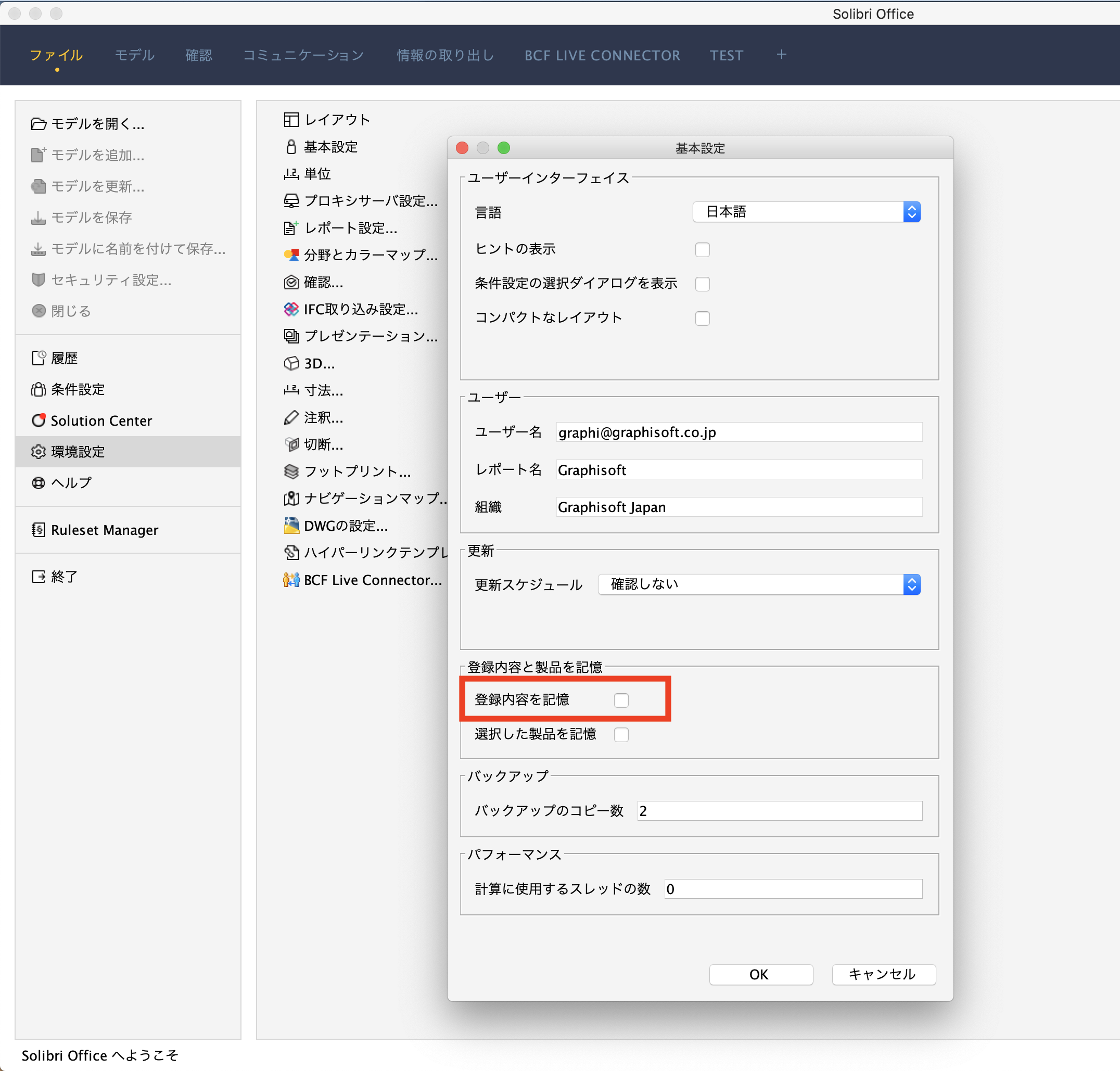
Task: Click the 計算に使用するスレッドの数 field
Action: click(x=793, y=889)
